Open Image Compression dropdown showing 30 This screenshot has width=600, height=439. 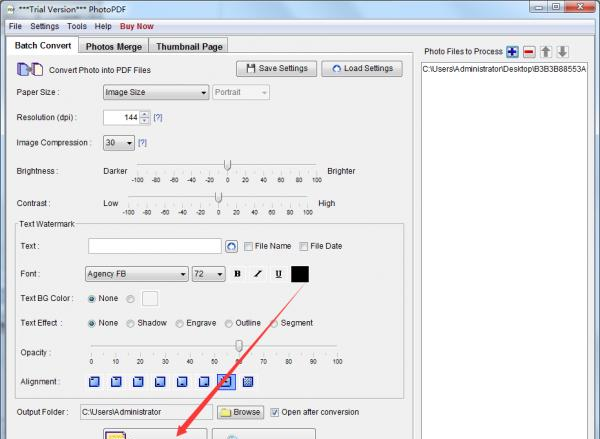click(119, 143)
